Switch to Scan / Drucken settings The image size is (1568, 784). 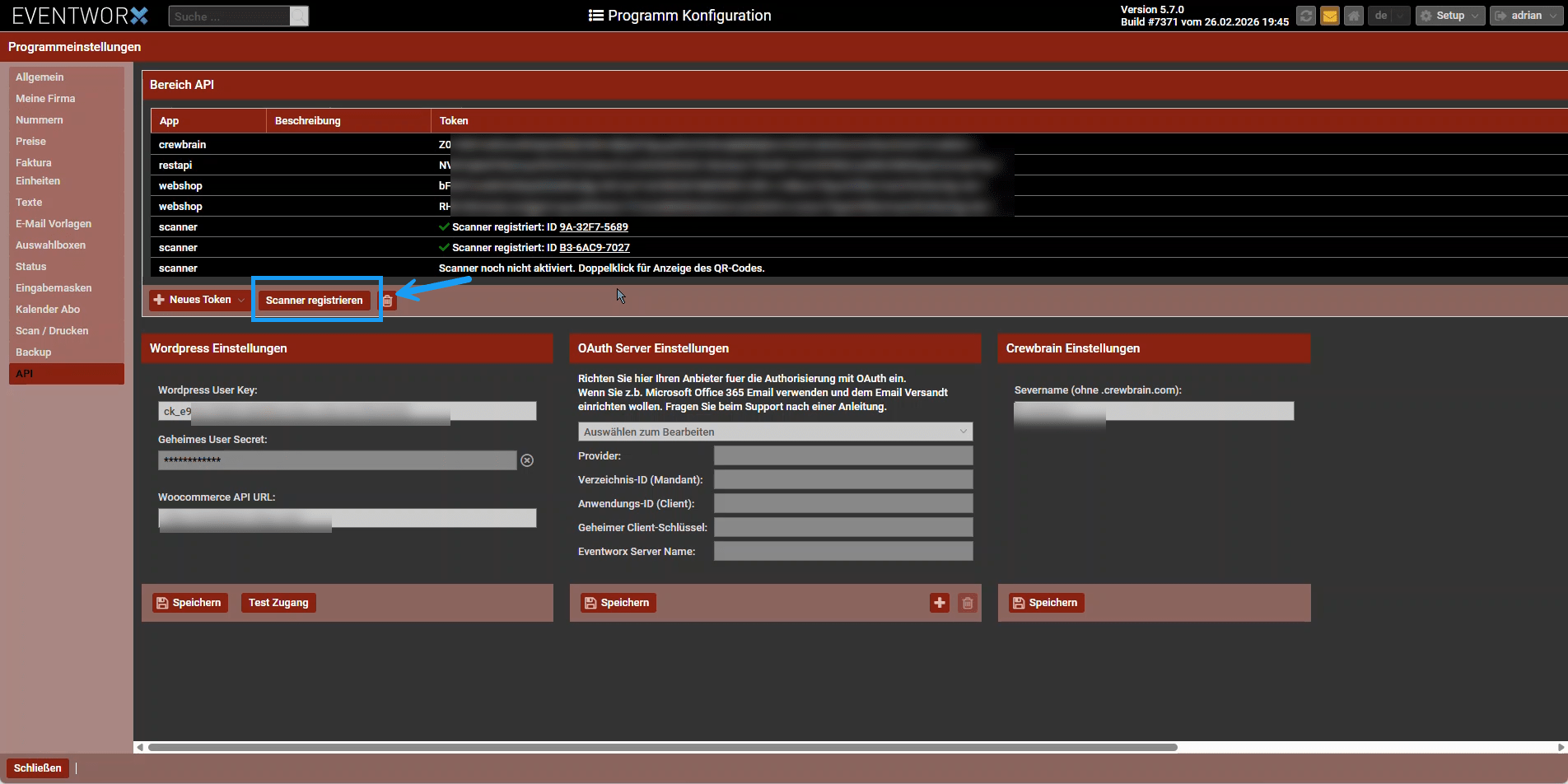coord(52,330)
